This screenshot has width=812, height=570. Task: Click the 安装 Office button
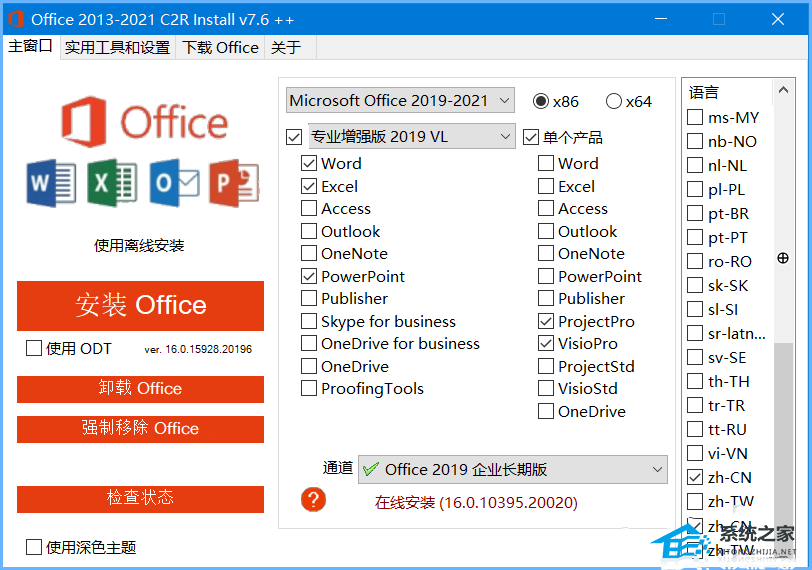click(x=140, y=305)
